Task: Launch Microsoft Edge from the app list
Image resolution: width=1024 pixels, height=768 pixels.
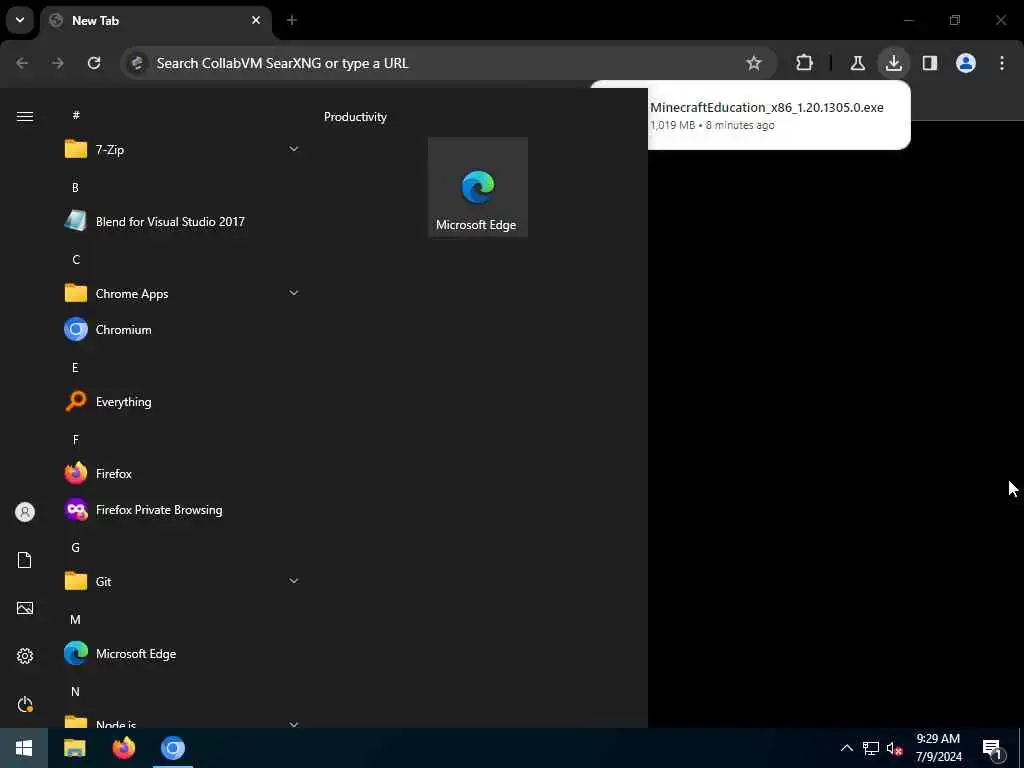Action: click(x=182, y=654)
